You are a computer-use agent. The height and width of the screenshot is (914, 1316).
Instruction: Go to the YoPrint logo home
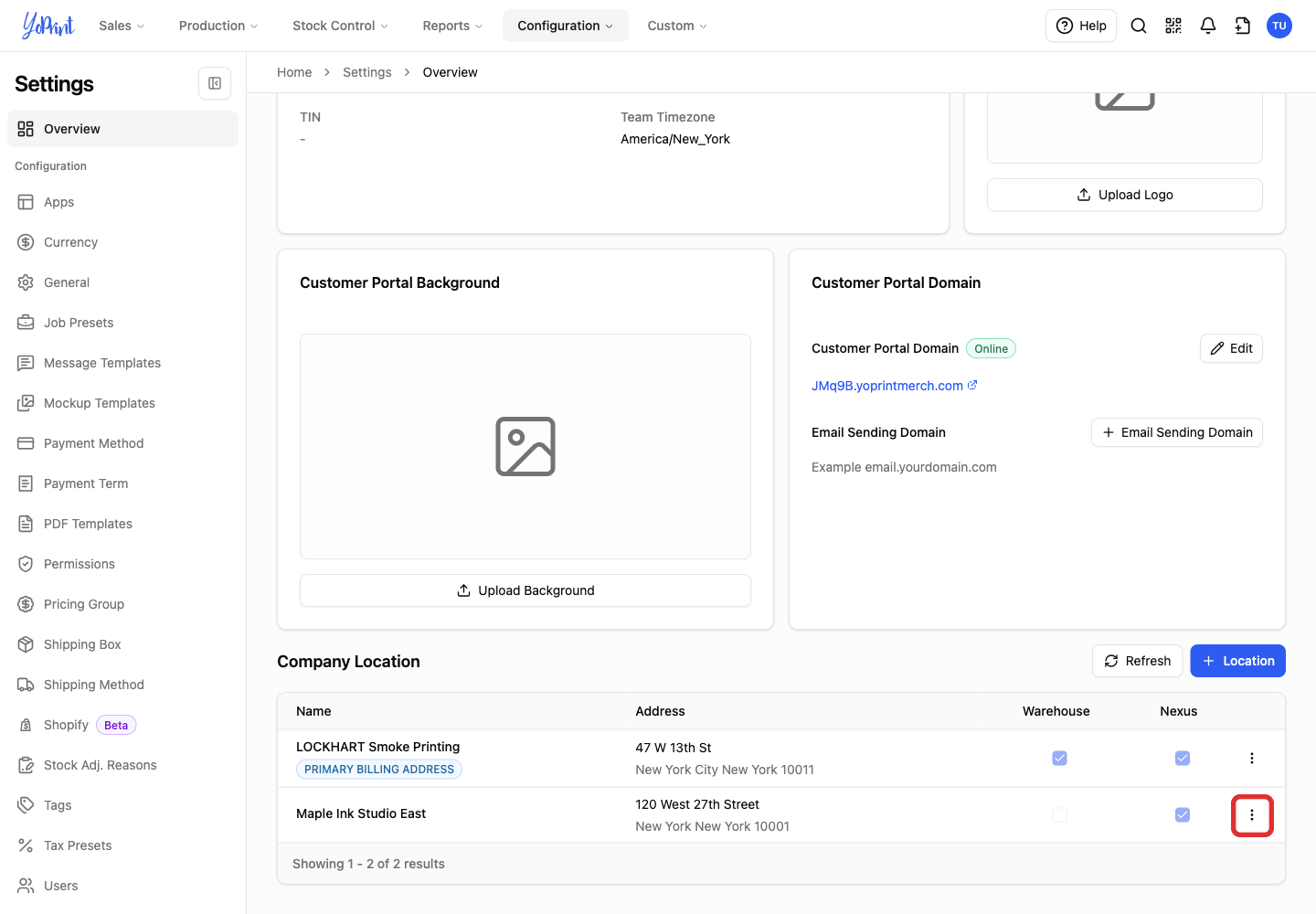pyautogui.click(x=48, y=26)
